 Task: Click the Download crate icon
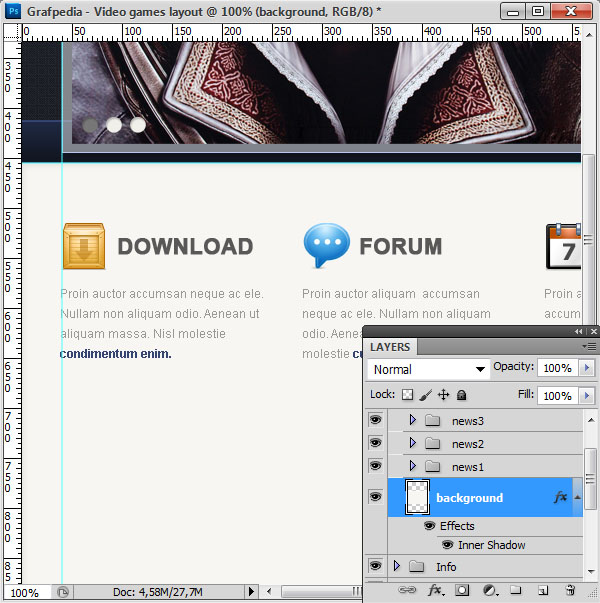click(x=84, y=246)
